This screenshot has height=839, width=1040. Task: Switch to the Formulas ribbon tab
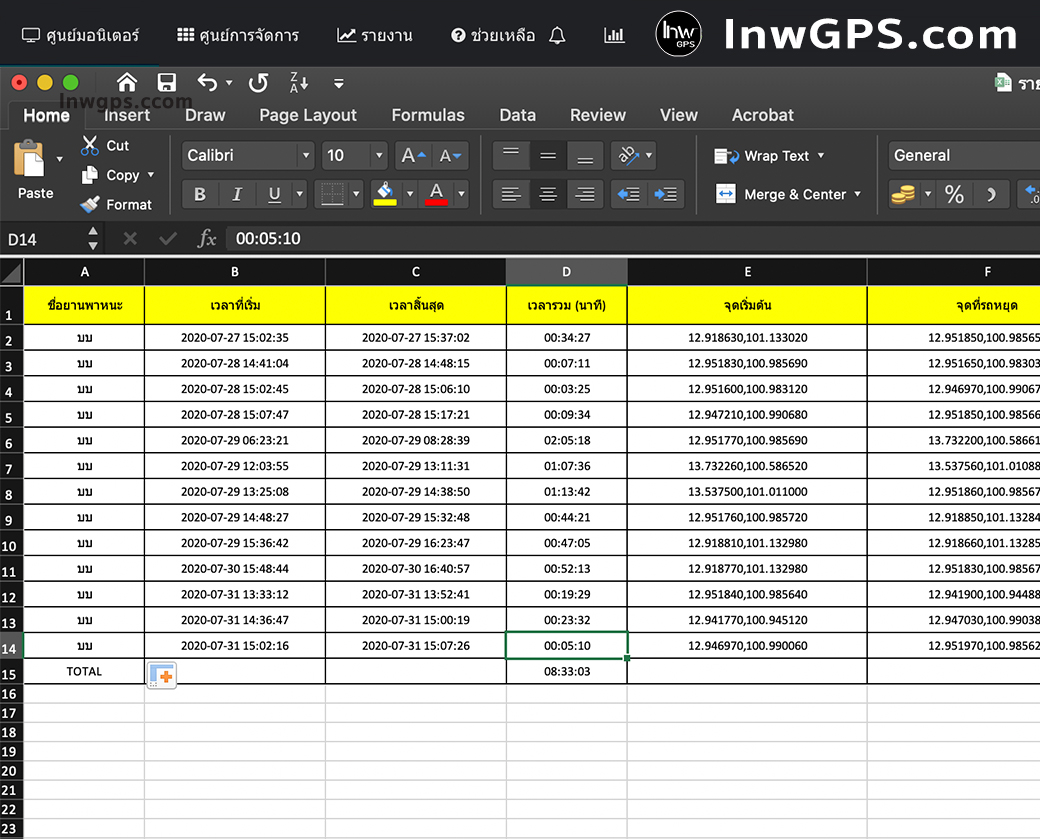428,115
